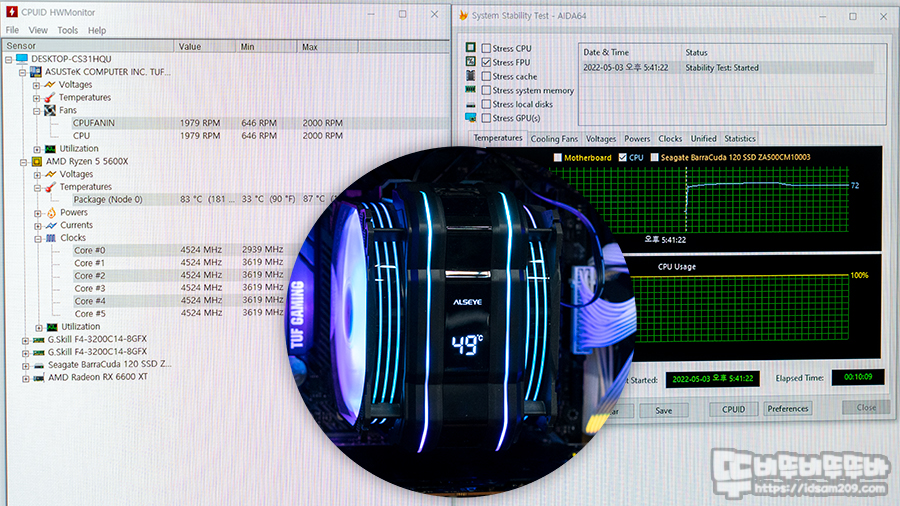
Task: Click the motherboard Voltages icon
Action: pos(50,84)
